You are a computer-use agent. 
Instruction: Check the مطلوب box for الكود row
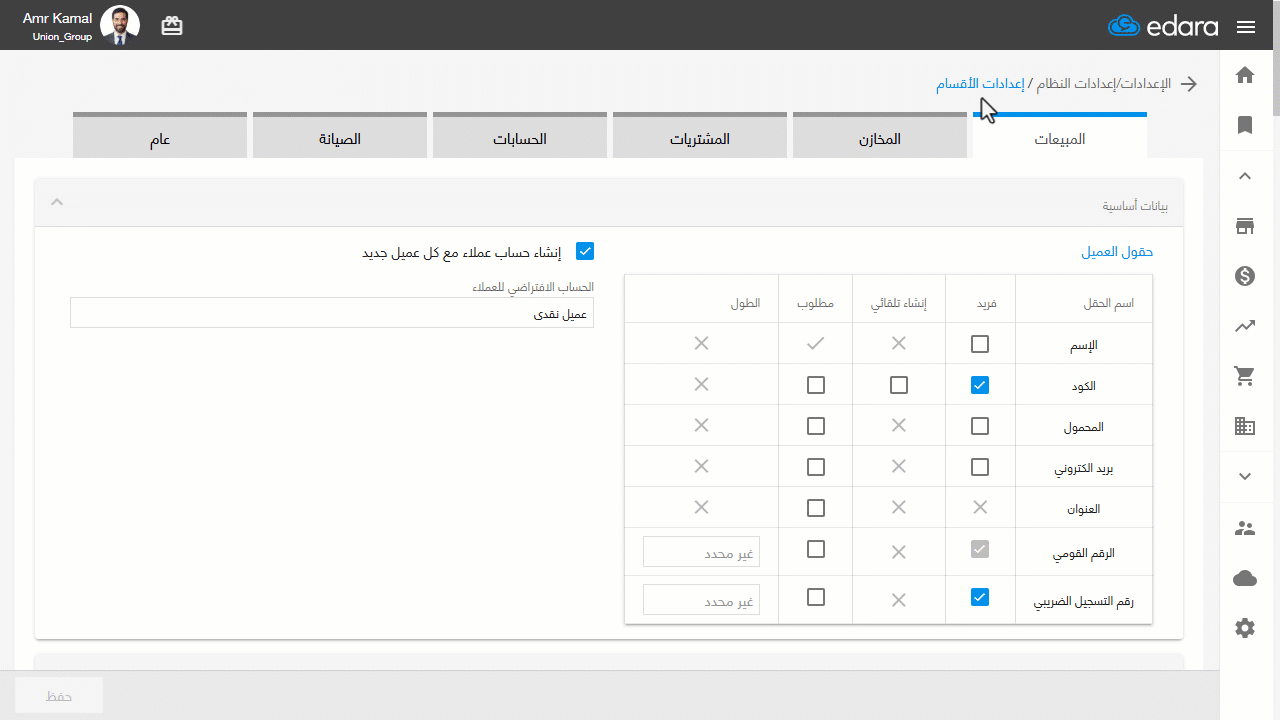coord(816,385)
